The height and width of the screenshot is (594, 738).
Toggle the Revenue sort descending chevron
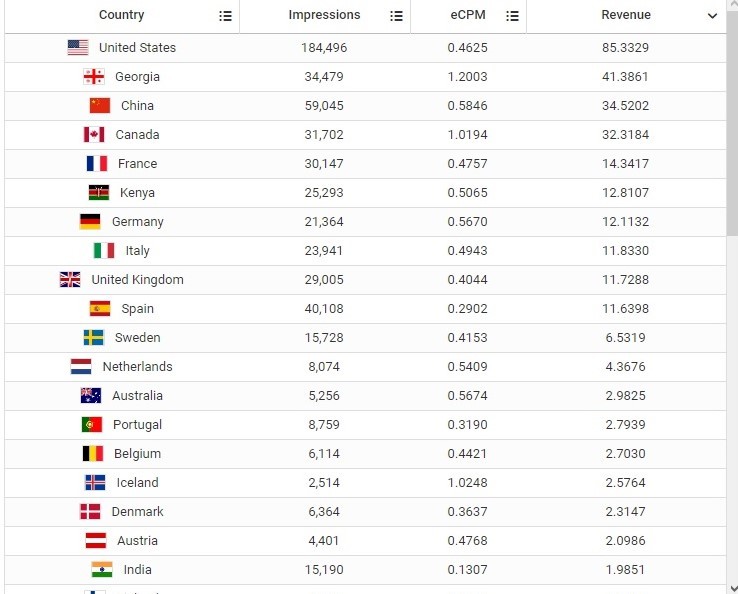(x=712, y=16)
